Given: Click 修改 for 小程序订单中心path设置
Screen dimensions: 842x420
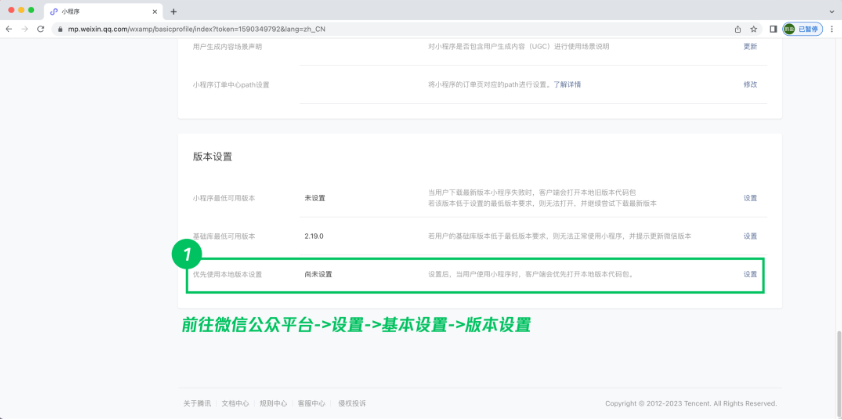Looking at the screenshot, I should click(750, 84).
